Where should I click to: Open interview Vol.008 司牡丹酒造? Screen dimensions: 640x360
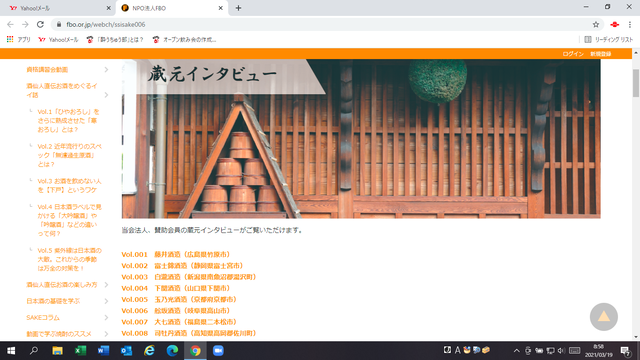click(x=190, y=333)
